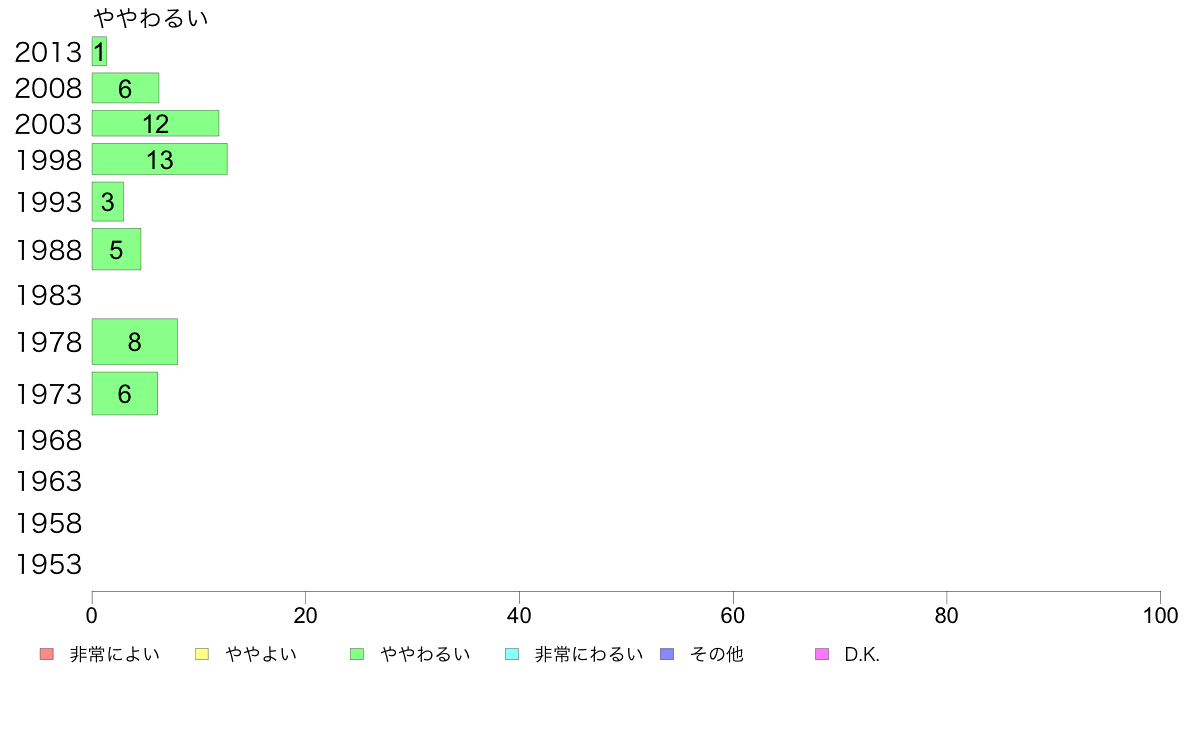Select the 1973 bar showing 6

(125, 393)
